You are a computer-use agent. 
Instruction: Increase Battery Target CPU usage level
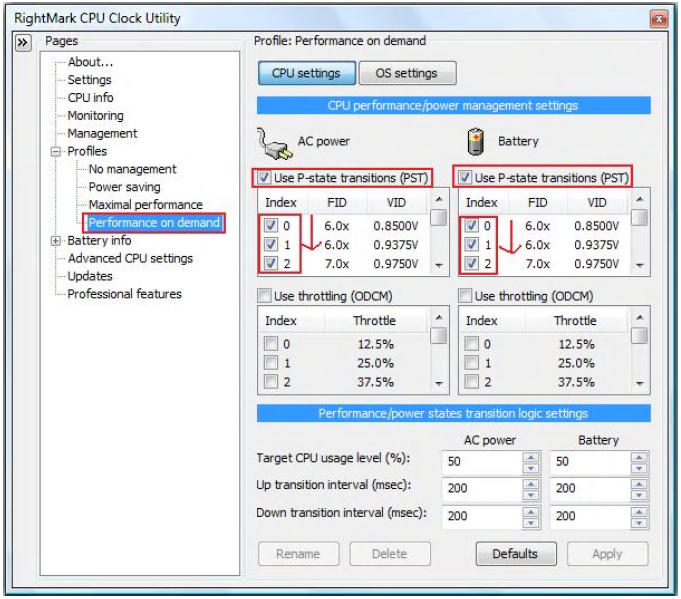tap(639, 457)
